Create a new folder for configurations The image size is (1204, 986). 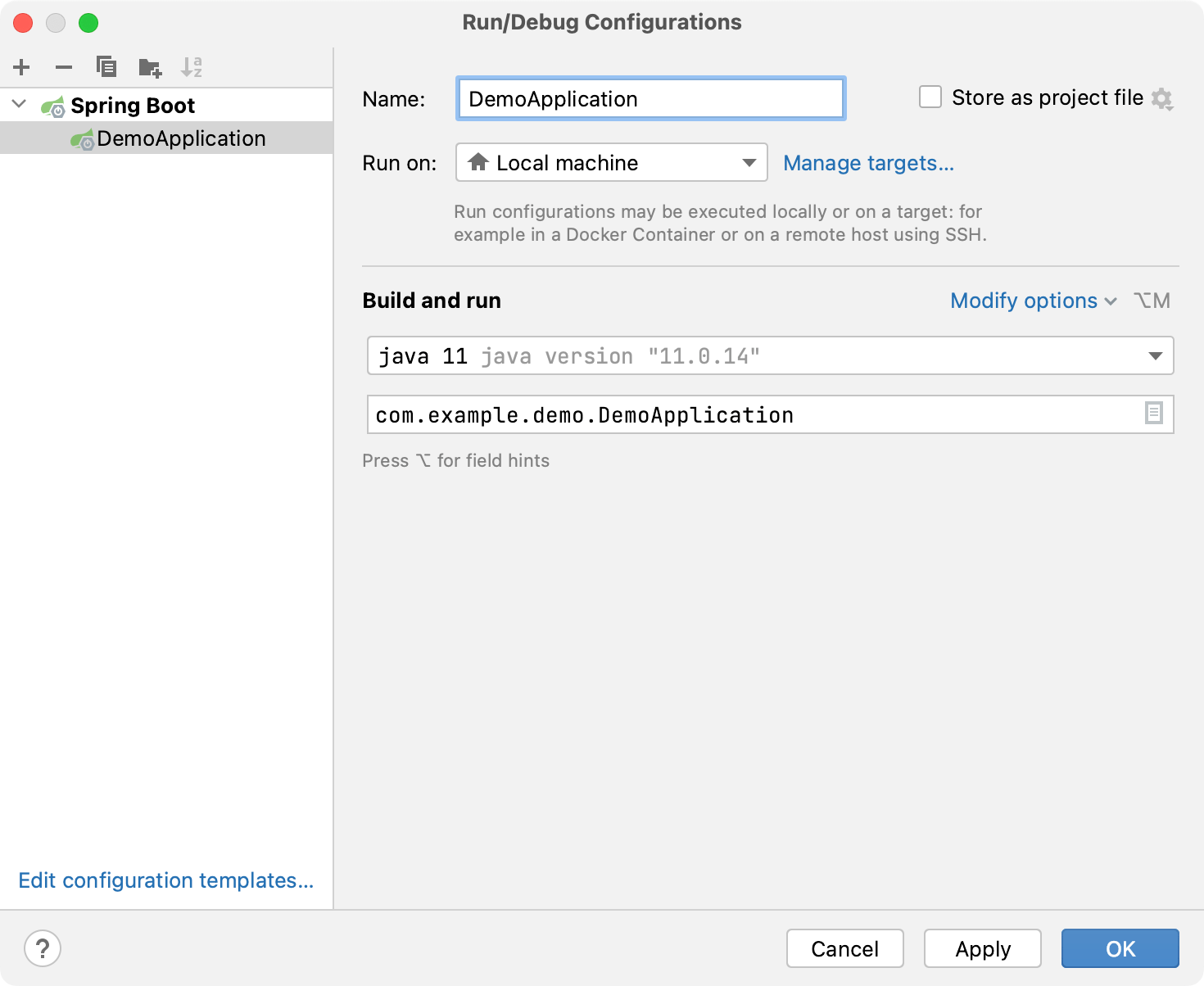tap(149, 67)
